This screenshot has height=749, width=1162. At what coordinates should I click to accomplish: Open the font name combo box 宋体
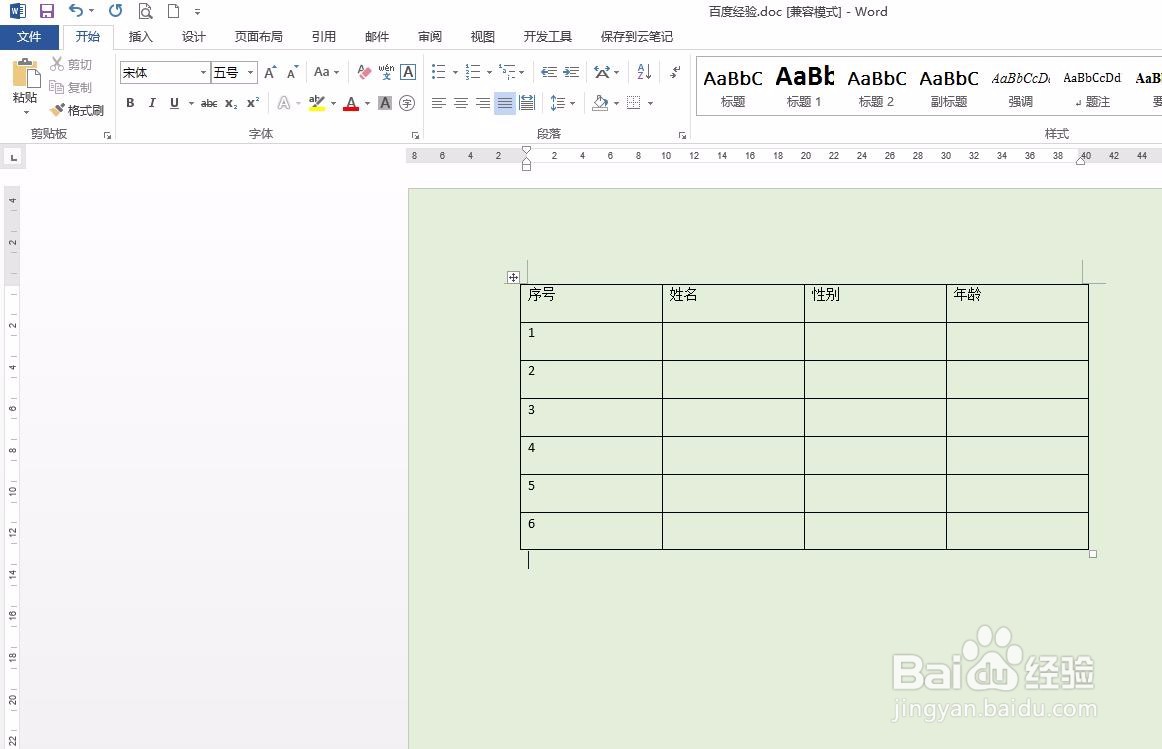[x=165, y=72]
